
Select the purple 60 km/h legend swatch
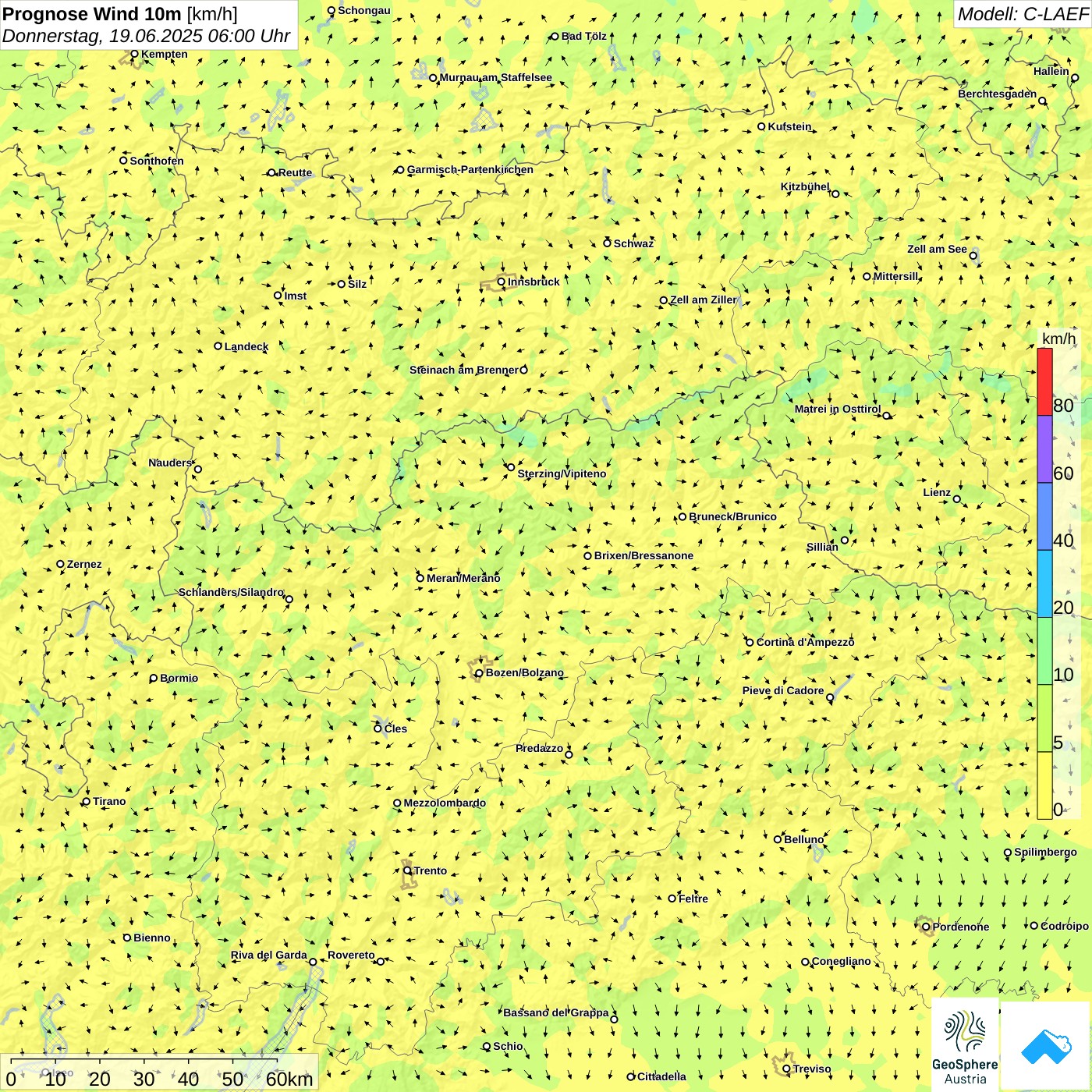pyautogui.click(x=1044, y=449)
